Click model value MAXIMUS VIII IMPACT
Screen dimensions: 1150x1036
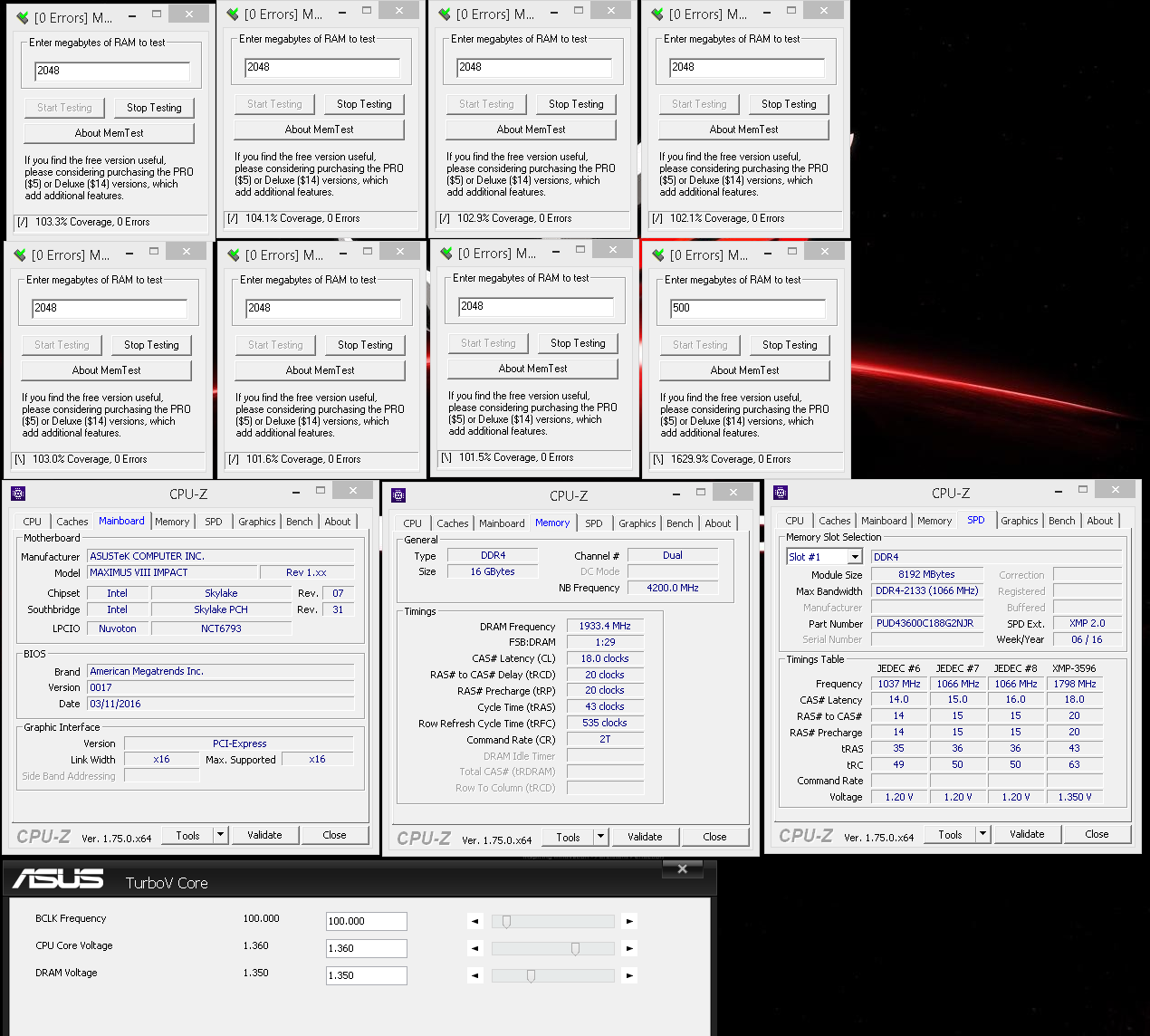172,572
